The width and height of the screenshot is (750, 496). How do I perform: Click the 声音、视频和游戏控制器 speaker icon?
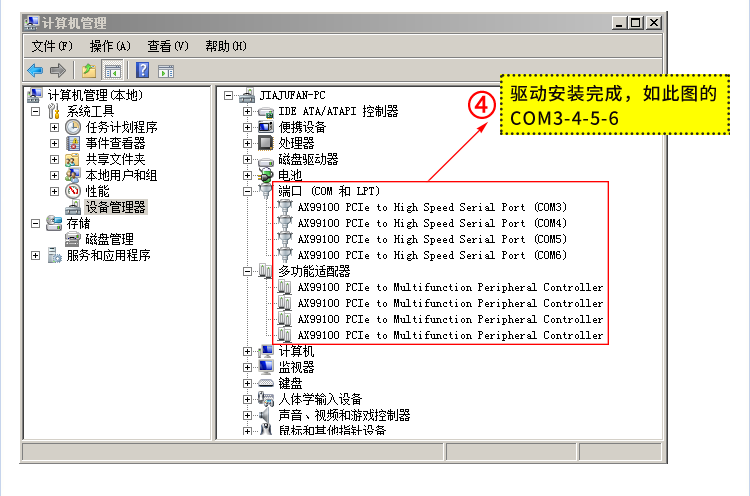[x=265, y=415]
